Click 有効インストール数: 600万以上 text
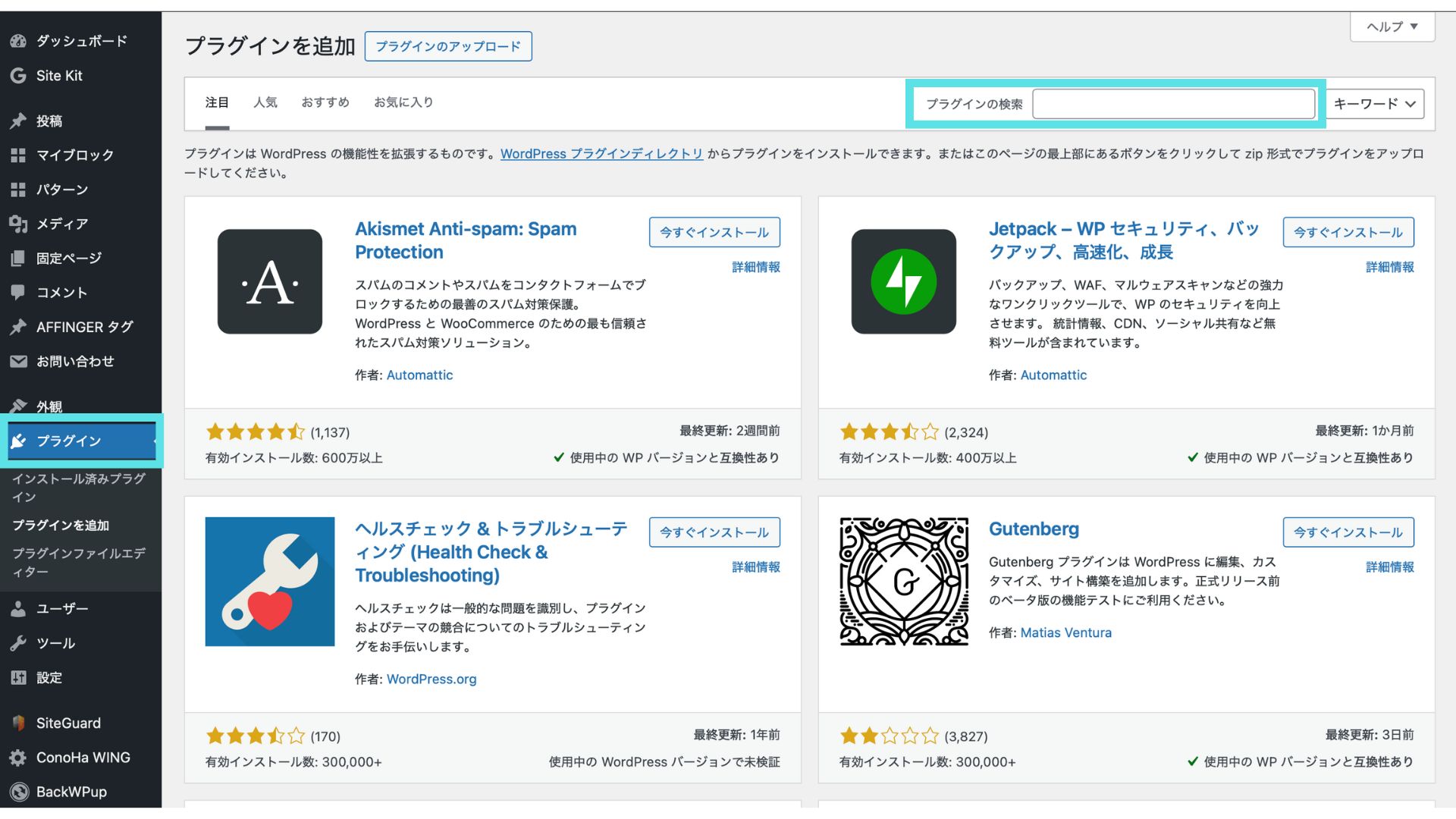This screenshot has height=819, width=1456. [293, 458]
